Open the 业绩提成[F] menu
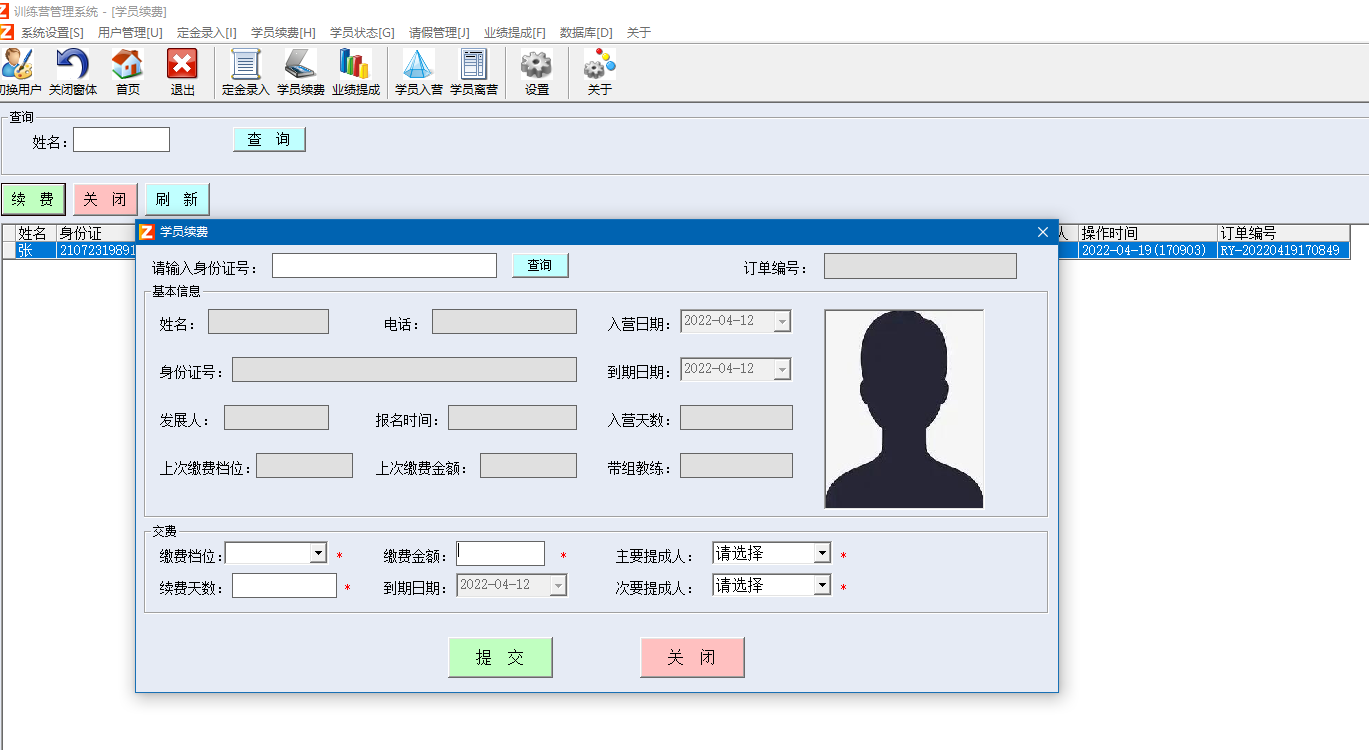 (x=515, y=33)
